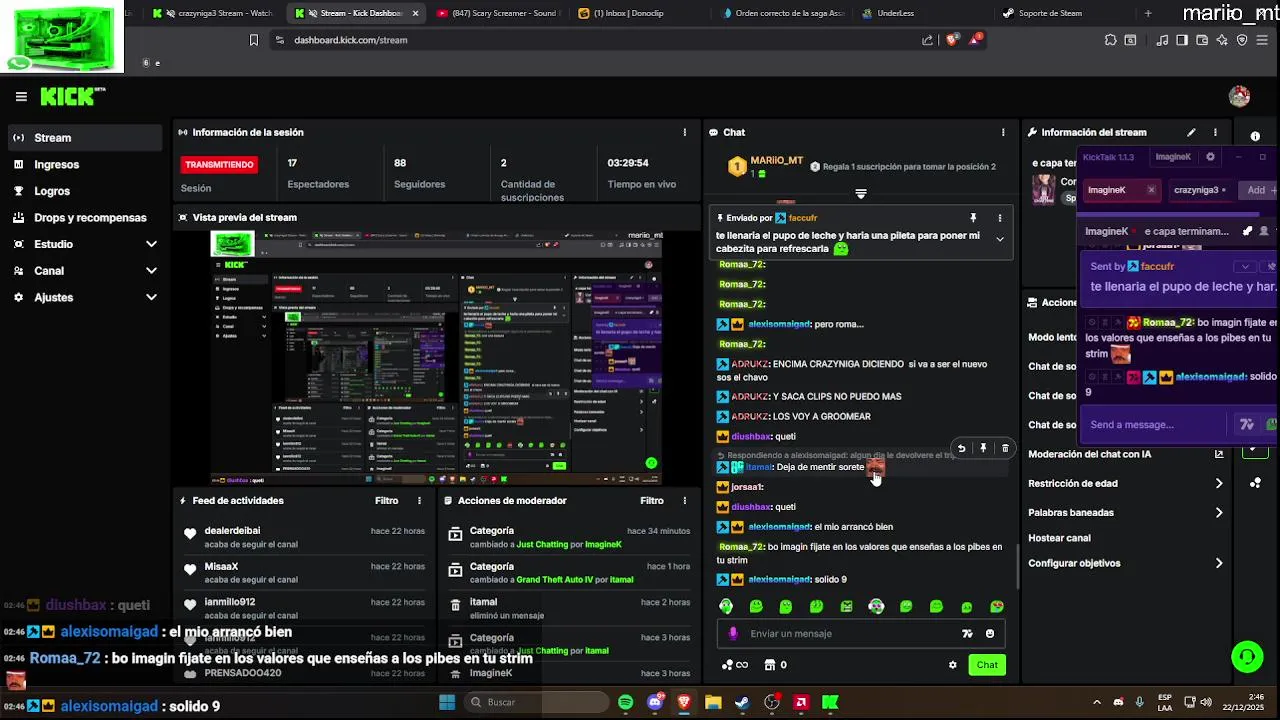Unpin the message sent by faccufr
The width and height of the screenshot is (1280, 720).
click(x=973, y=218)
